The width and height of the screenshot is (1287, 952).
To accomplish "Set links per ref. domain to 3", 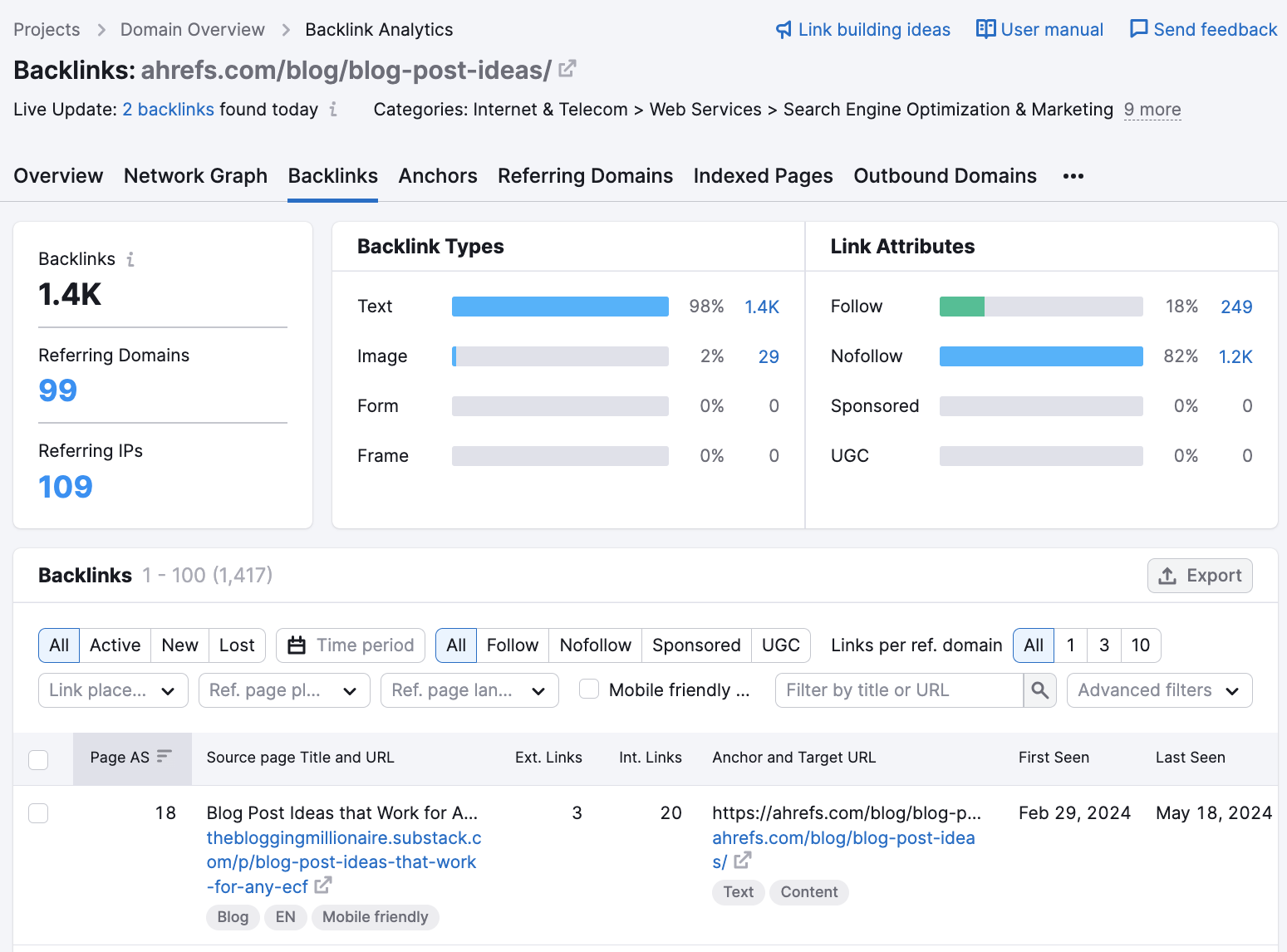I will pos(1104,645).
